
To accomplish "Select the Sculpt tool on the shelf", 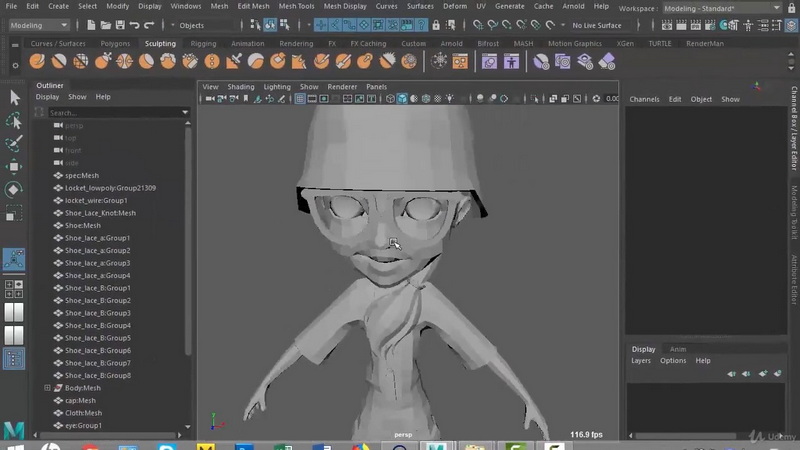I will pos(37,62).
